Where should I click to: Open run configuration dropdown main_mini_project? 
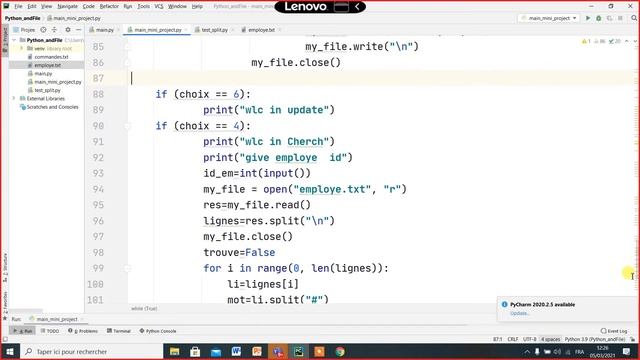[x=549, y=18]
